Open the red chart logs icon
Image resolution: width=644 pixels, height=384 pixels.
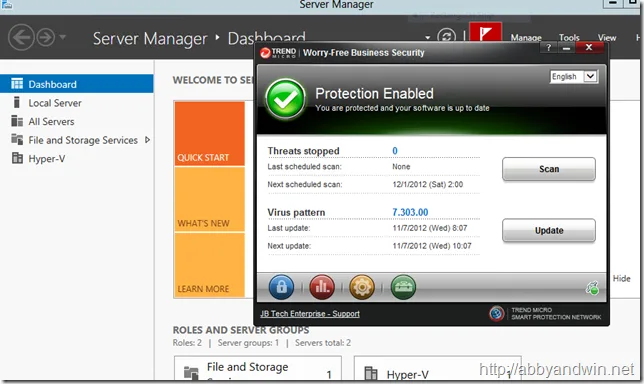tap(322, 287)
